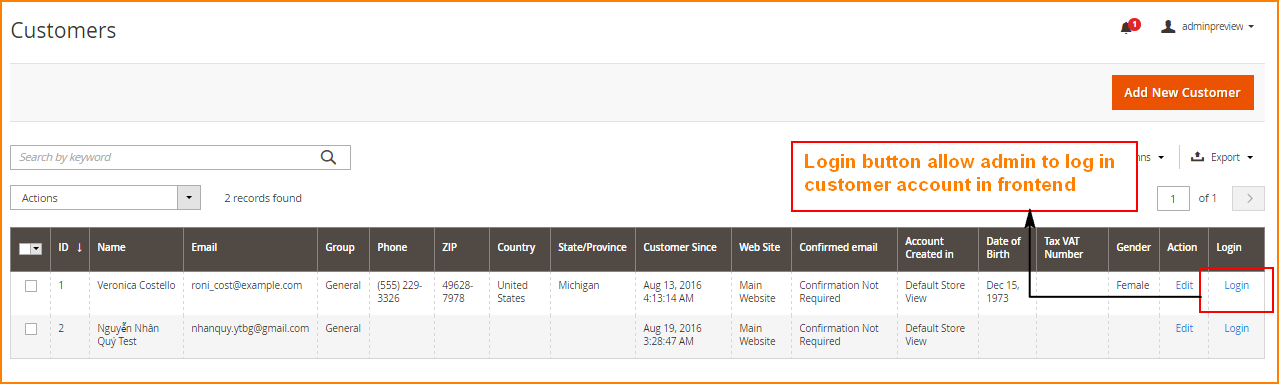Edit the nhanquy.ytbg@gmail.com customer
The height and width of the screenshot is (384, 1279).
tap(1184, 328)
